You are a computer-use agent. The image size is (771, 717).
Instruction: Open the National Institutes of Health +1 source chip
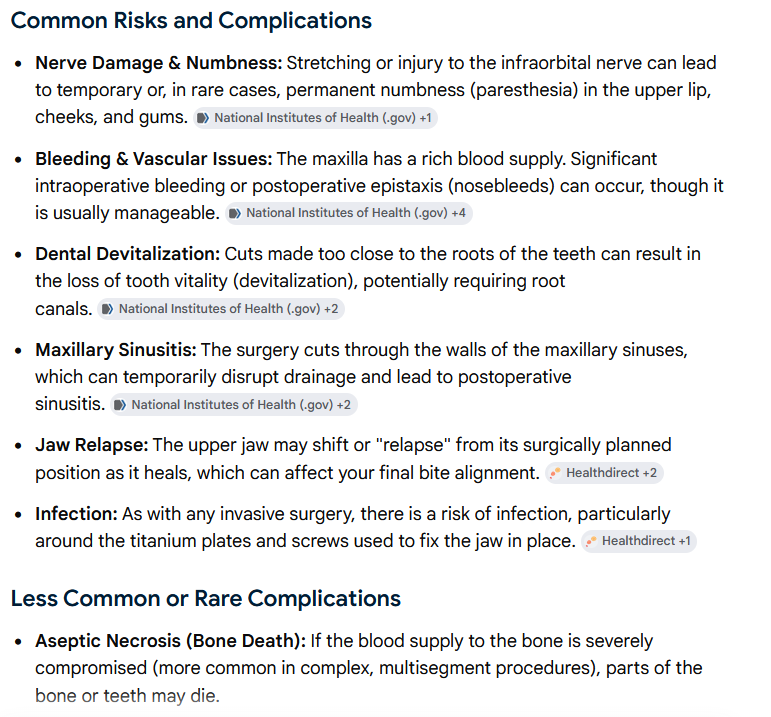tap(315, 118)
